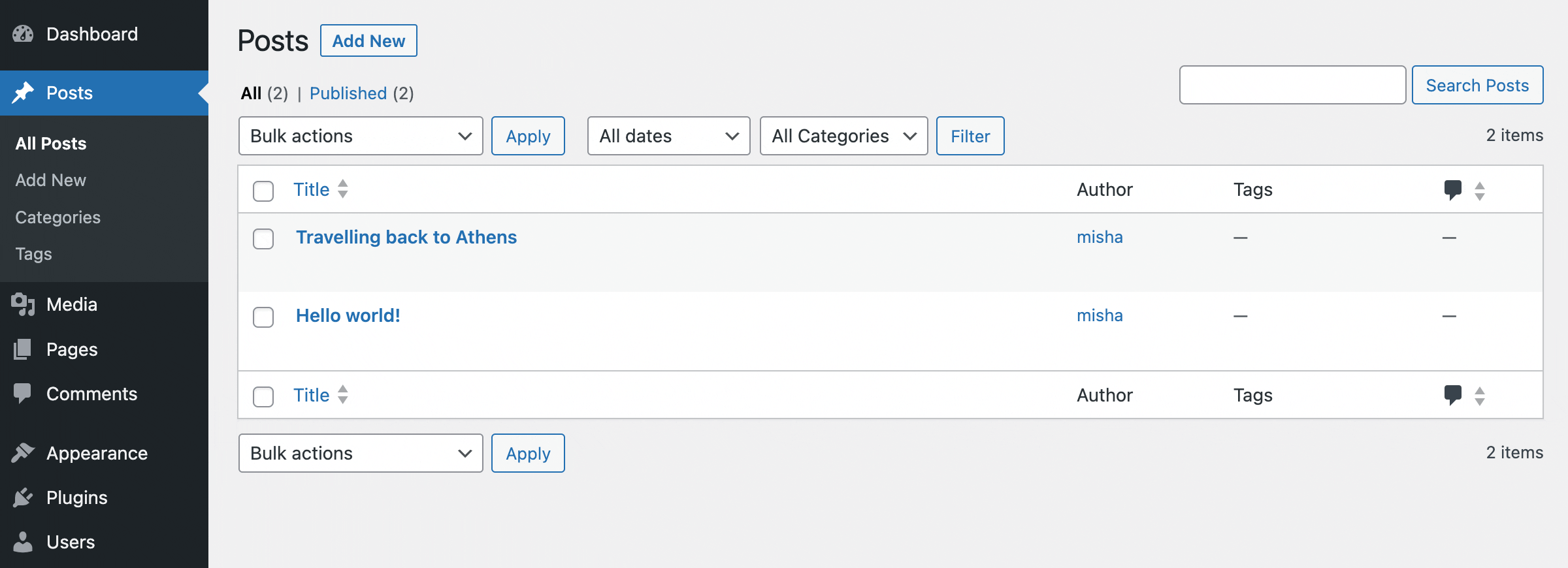This screenshot has width=1568, height=568.
Task: Click the search posts text field
Action: click(1292, 85)
